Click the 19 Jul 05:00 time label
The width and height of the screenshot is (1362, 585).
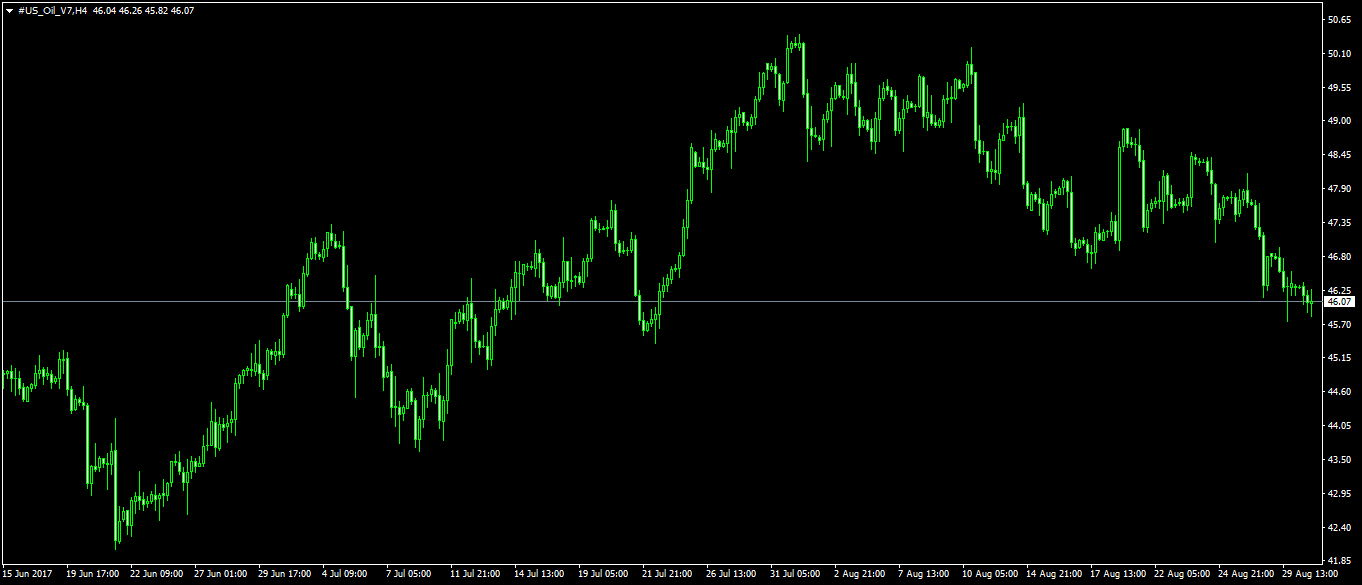pos(605,575)
